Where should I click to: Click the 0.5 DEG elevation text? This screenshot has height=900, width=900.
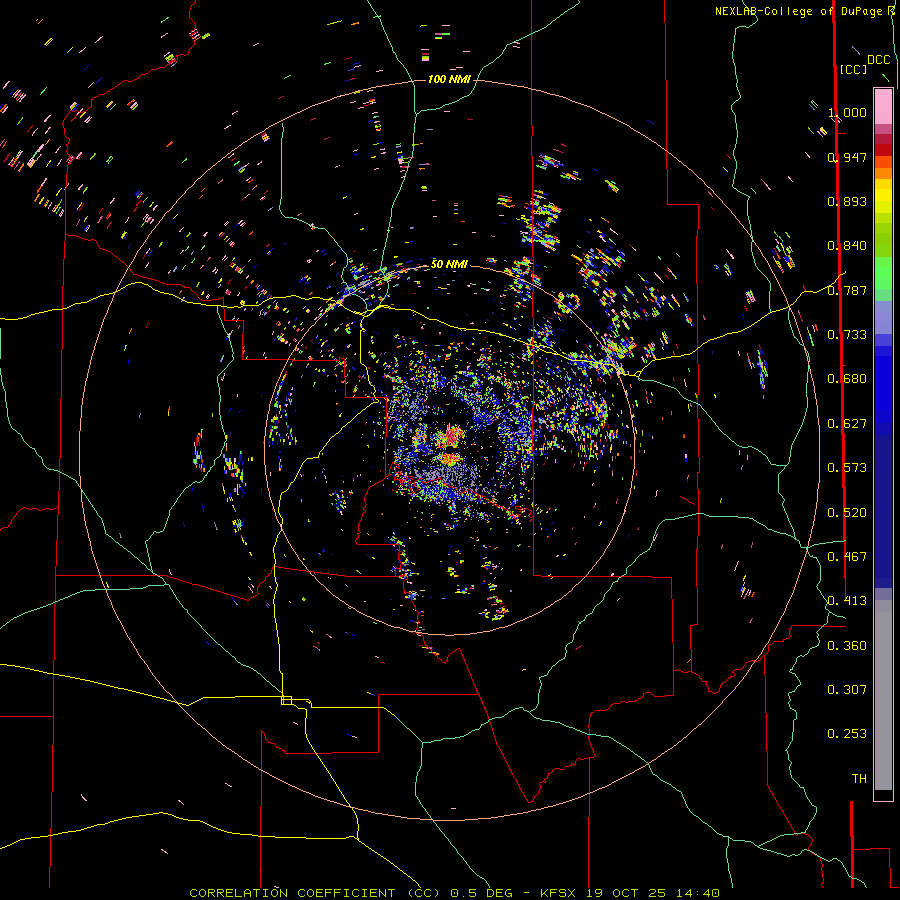(482, 893)
